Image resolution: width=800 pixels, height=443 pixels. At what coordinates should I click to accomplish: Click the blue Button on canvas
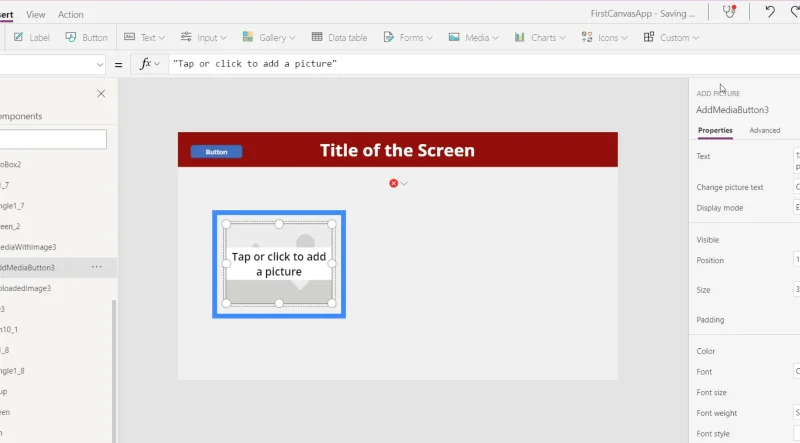click(216, 152)
